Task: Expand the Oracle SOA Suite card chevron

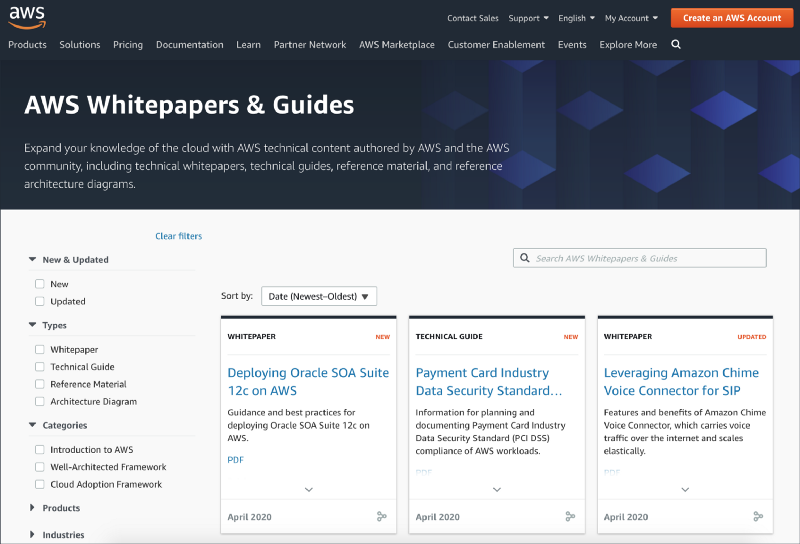Action: pyautogui.click(x=309, y=489)
